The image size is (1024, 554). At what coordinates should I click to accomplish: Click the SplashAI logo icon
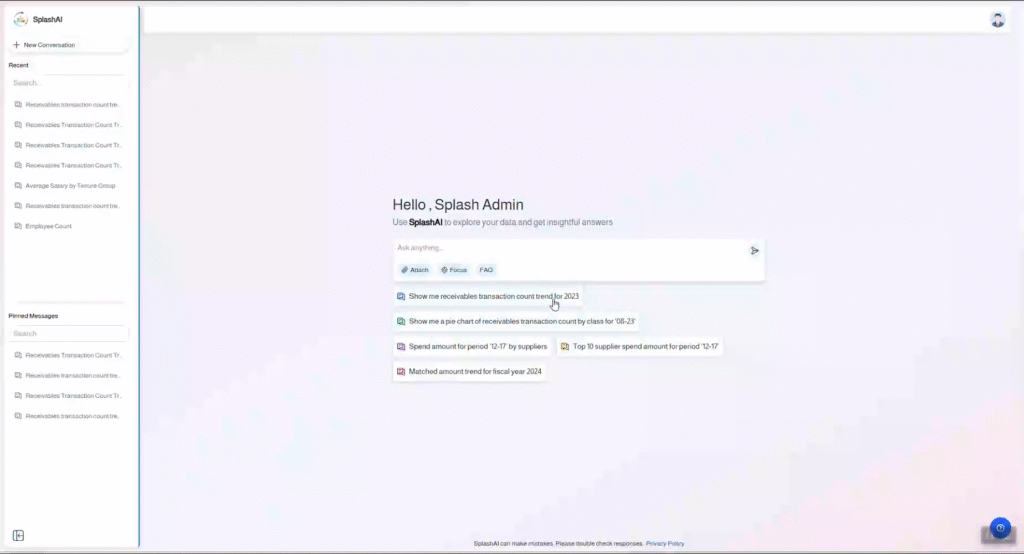[20, 19]
